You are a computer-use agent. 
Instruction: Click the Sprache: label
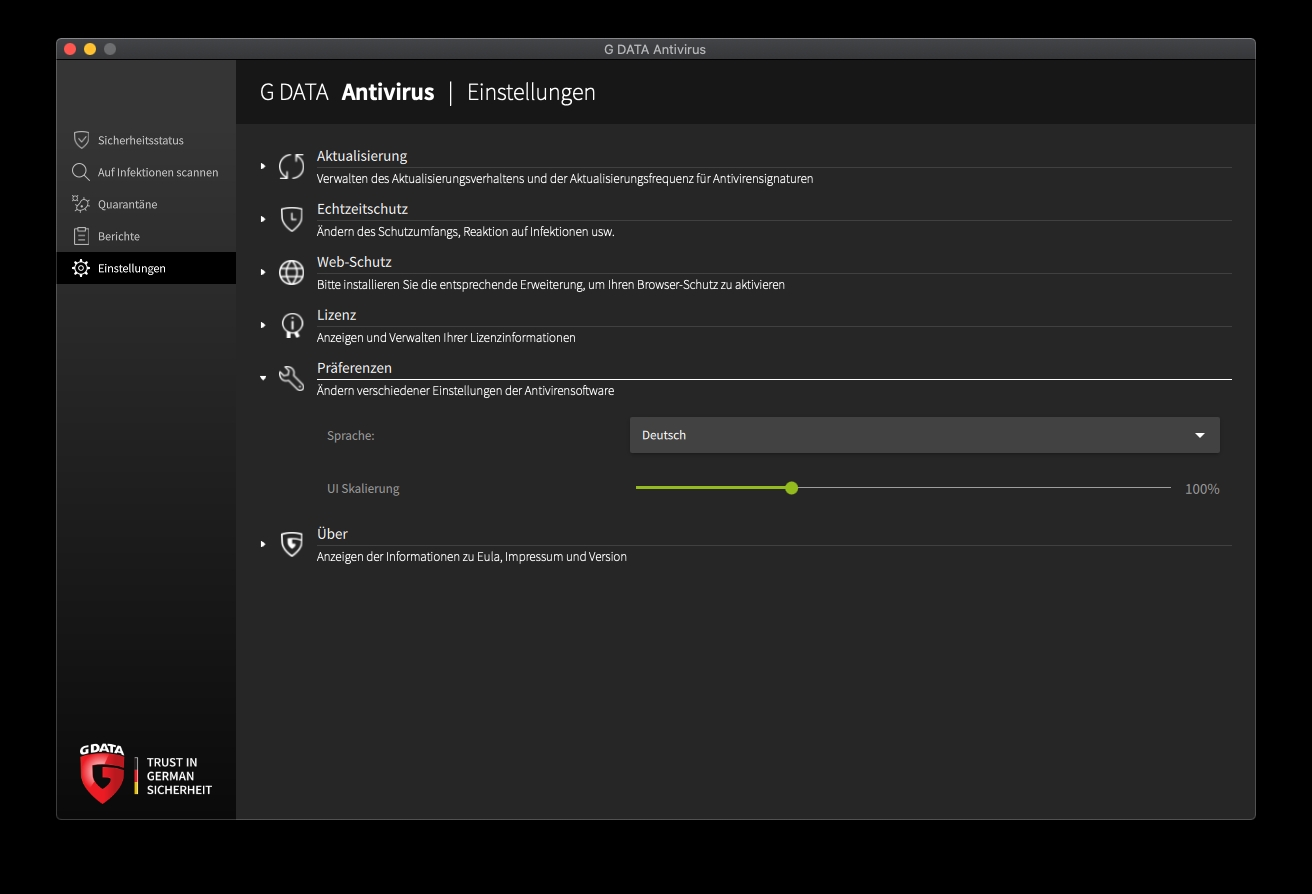pyautogui.click(x=351, y=436)
